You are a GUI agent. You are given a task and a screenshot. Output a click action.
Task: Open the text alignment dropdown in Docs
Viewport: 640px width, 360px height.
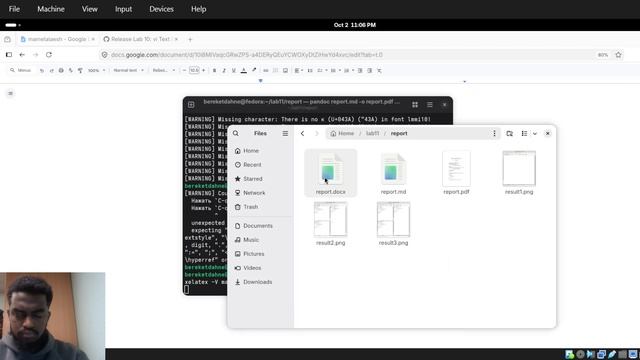(x=299, y=71)
